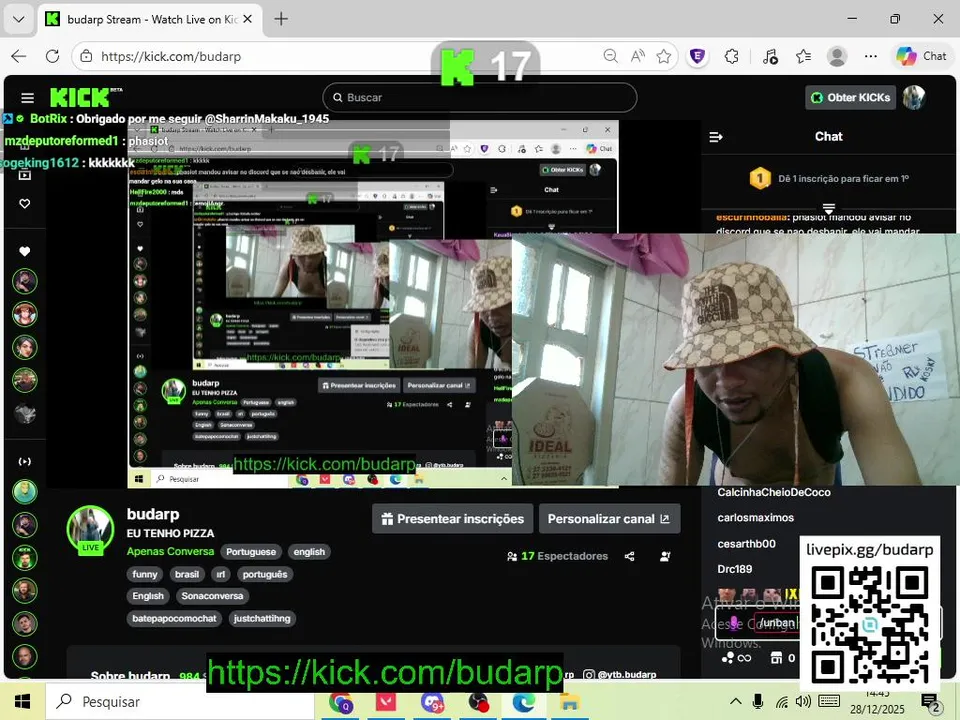Add page to favorites with star icon
Viewport: 960px width, 720px height.
(664, 56)
